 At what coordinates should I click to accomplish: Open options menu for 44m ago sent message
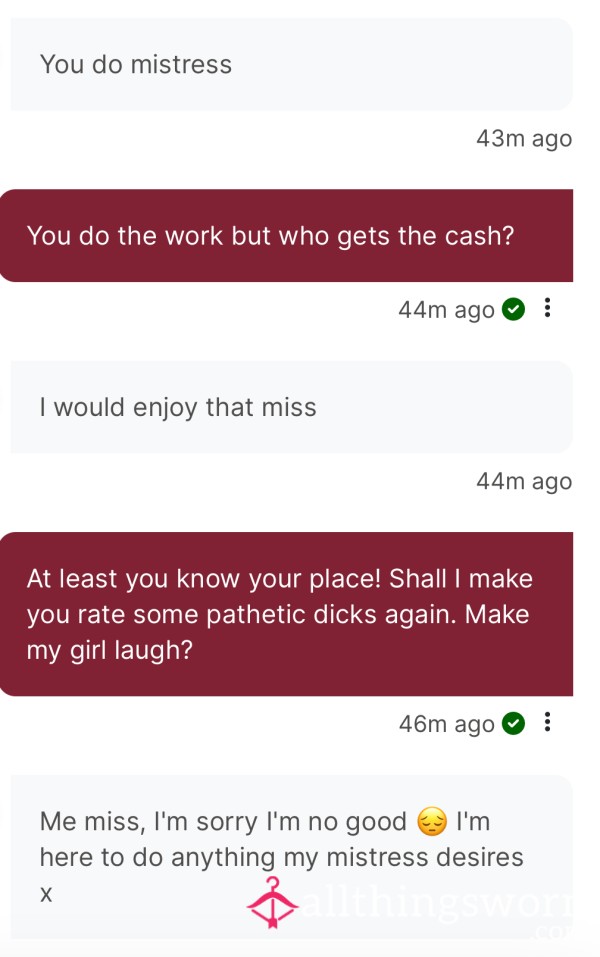click(x=547, y=308)
